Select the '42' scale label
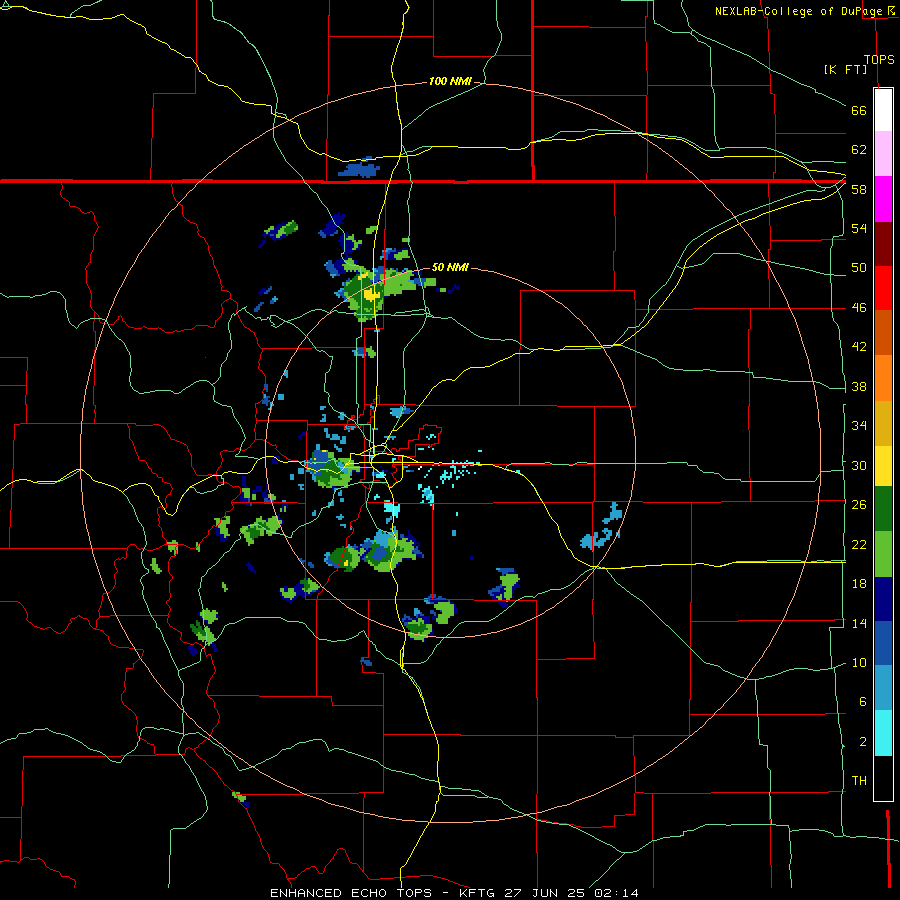900x900 pixels. 859,347
